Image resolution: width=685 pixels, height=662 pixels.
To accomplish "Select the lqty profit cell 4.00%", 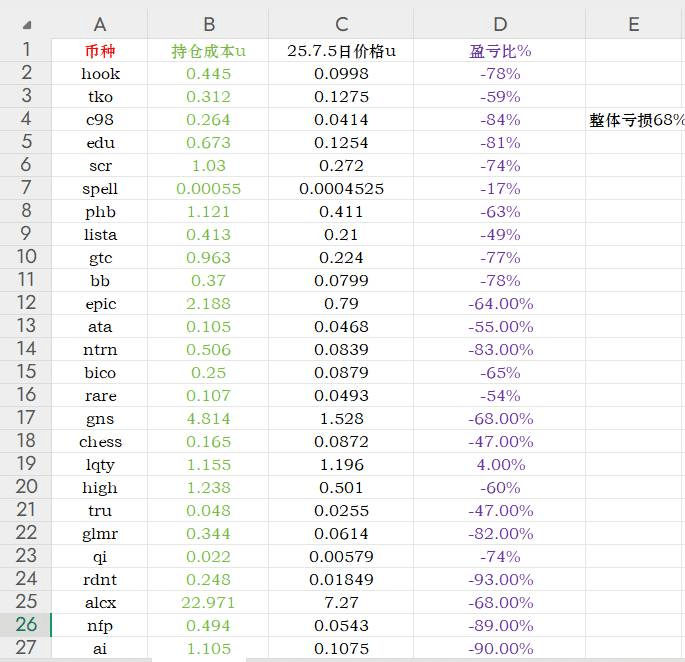I will click(500, 464).
